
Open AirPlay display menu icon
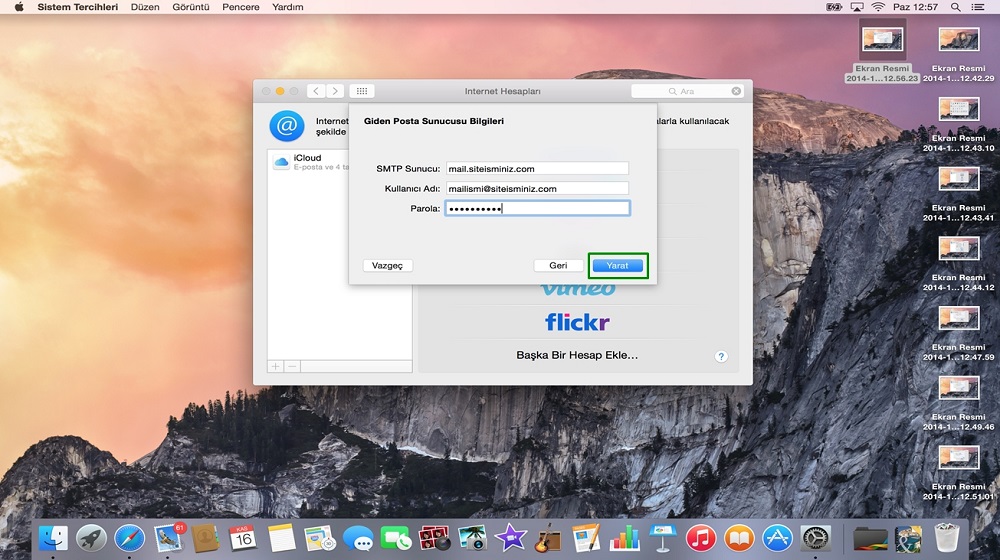857,7
